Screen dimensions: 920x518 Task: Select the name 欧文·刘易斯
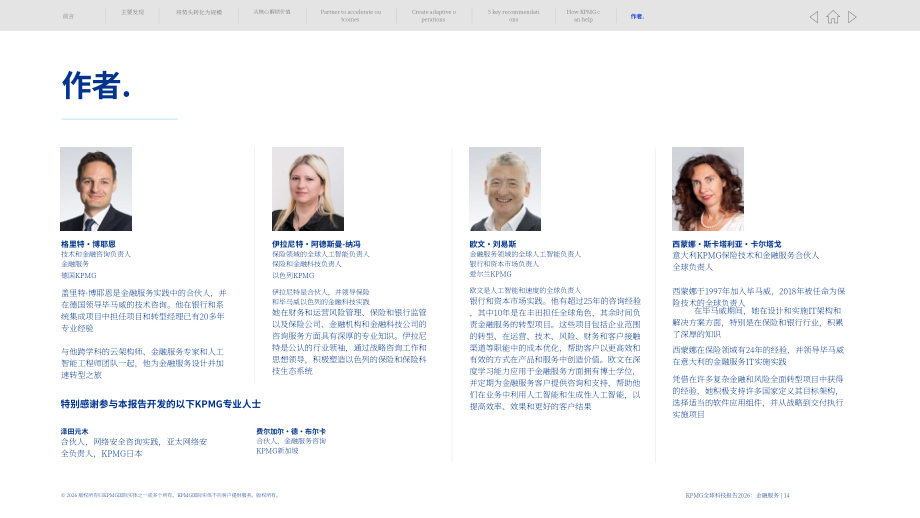point(493,244)
